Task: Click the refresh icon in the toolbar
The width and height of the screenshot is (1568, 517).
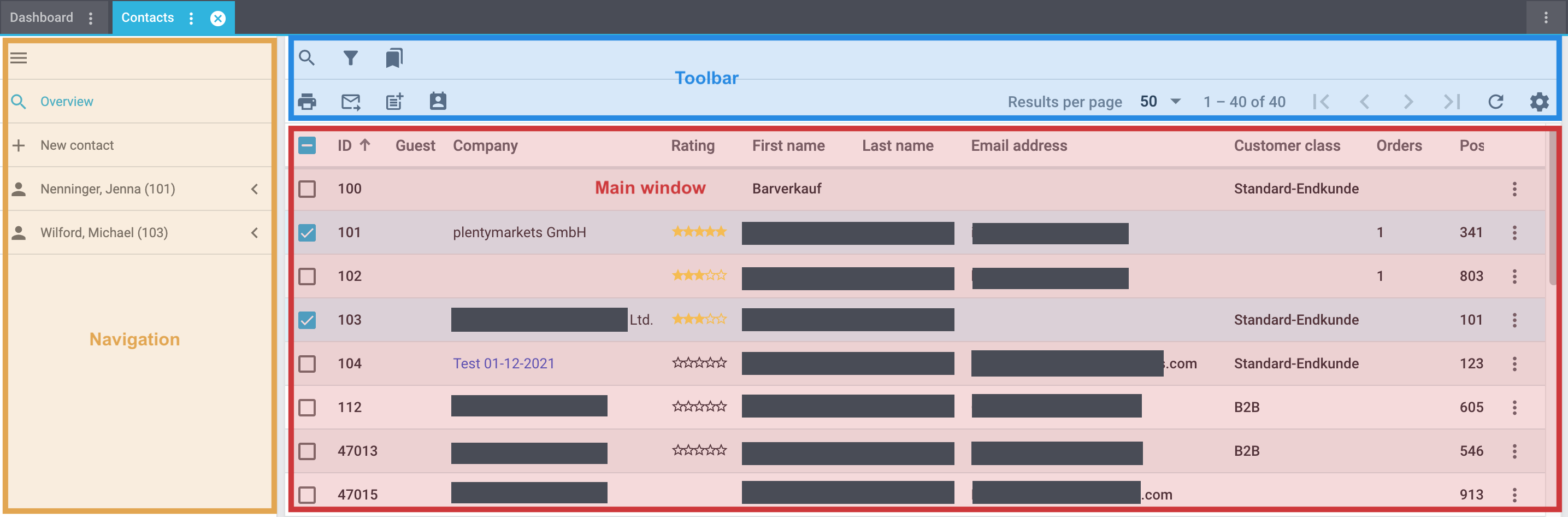Action: 1495,102
